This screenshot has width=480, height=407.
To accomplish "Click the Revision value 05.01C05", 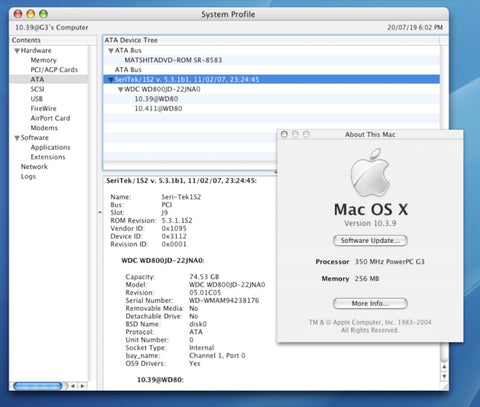I will point(205,293).
